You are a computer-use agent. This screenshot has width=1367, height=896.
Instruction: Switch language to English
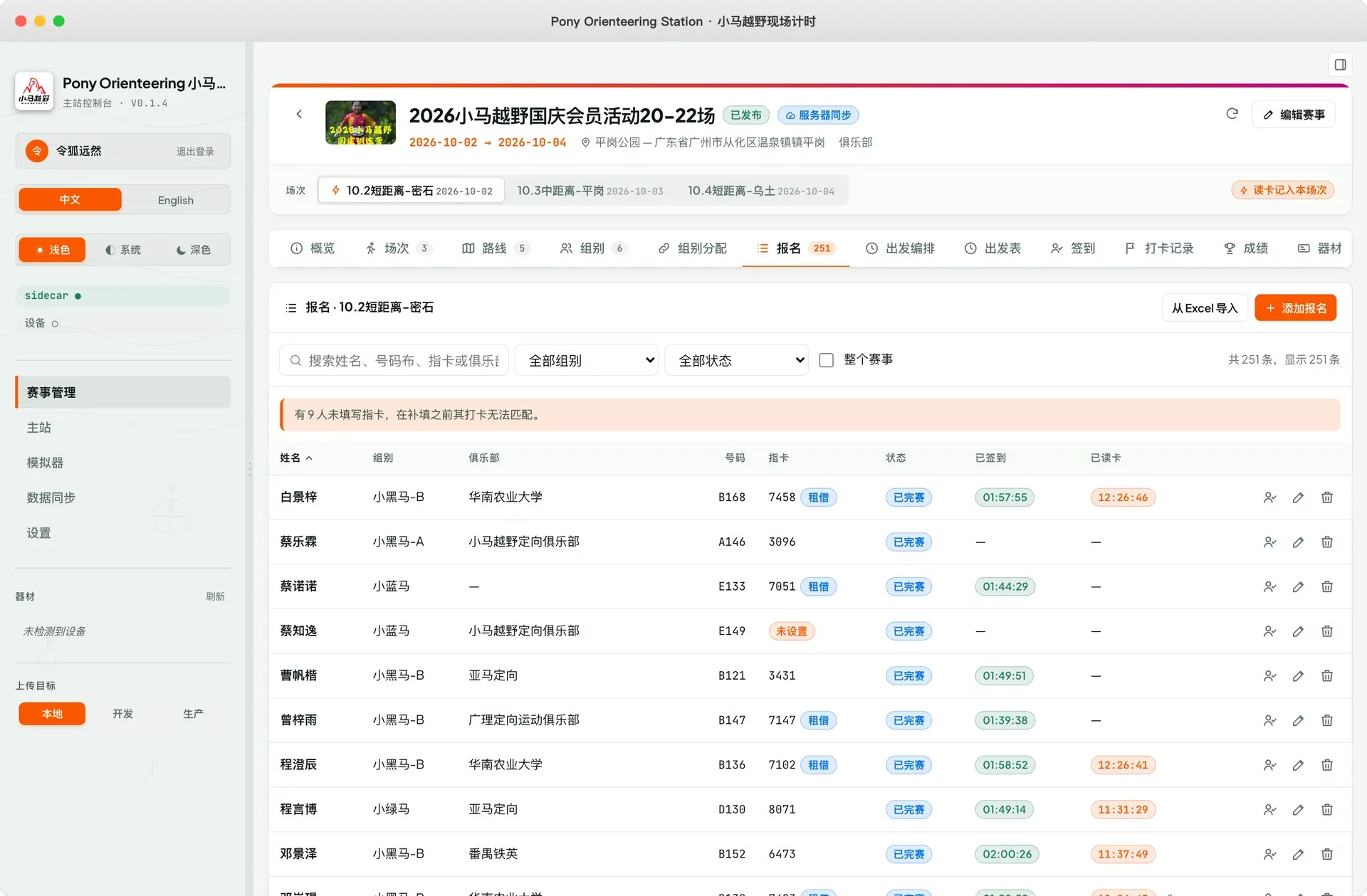175,200
